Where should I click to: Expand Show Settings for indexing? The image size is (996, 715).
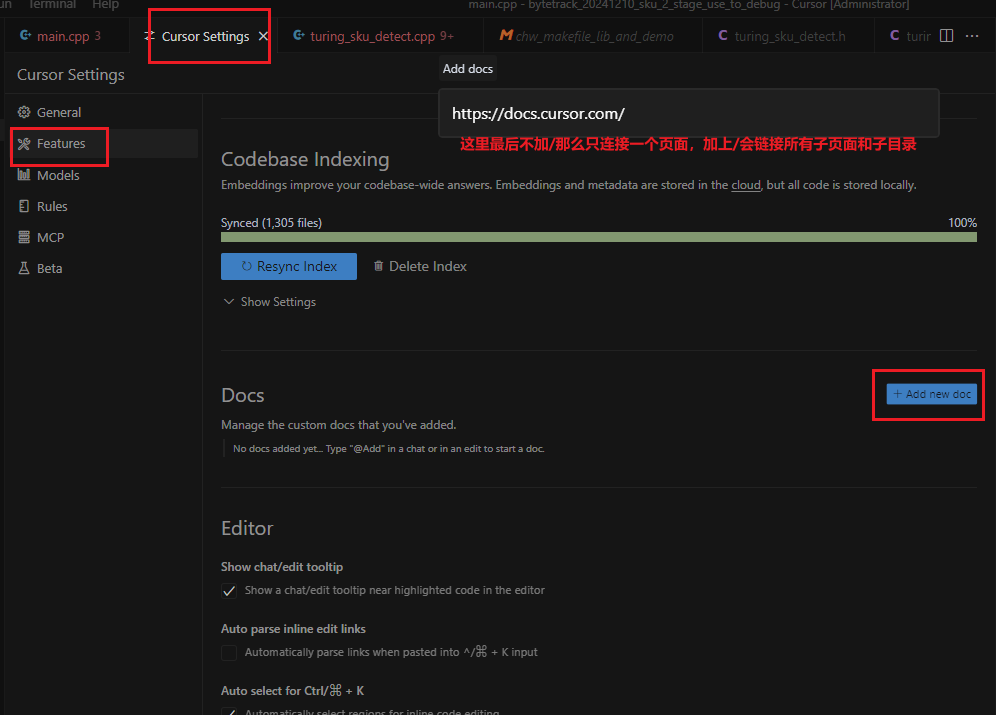[269, 302]
